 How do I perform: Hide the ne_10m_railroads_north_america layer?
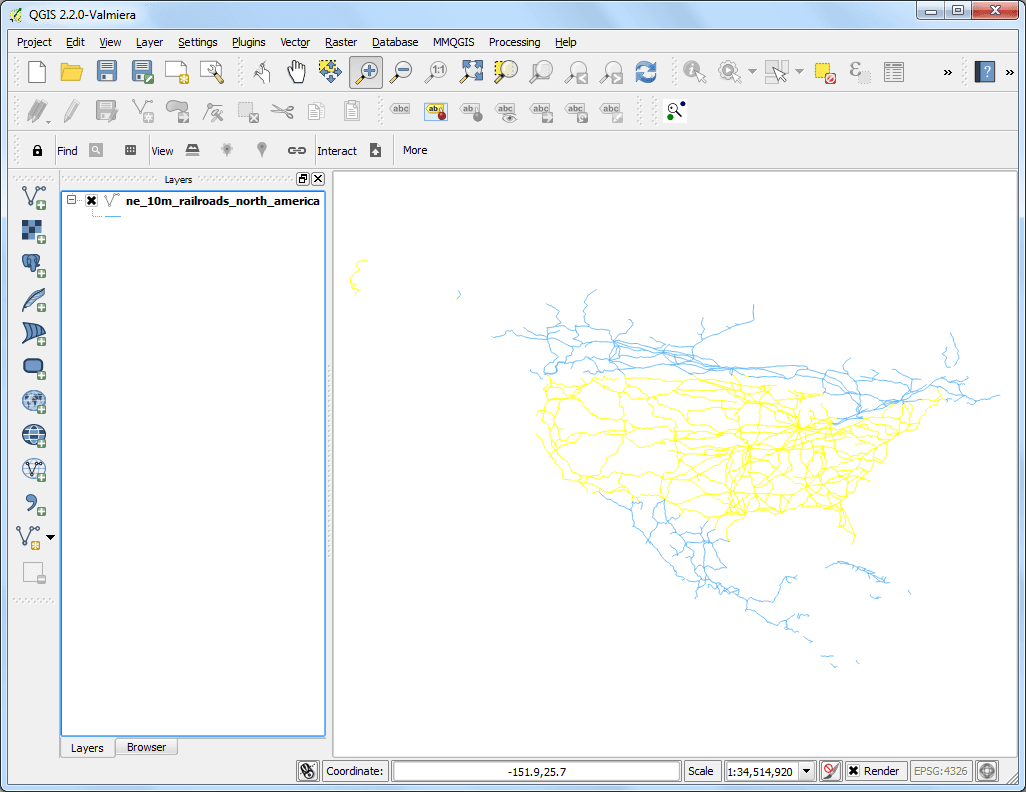click(x=90, y=200)
